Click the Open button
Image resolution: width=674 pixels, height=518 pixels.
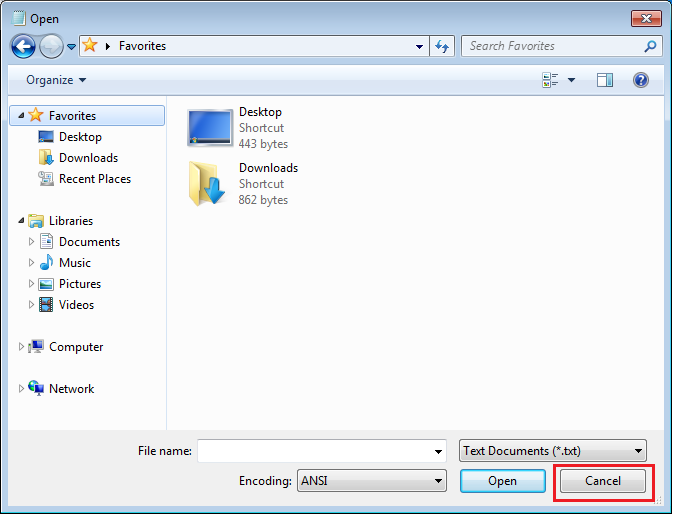pos(502,481)
